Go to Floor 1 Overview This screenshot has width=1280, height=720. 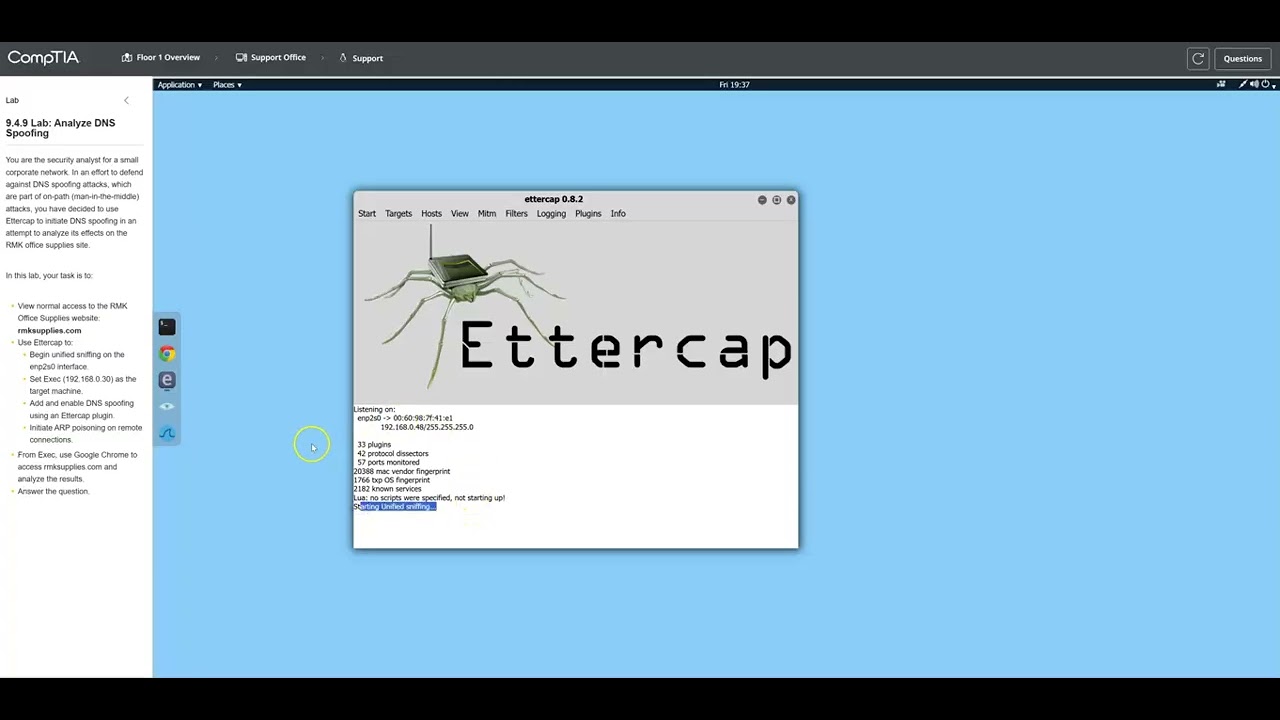[161, 58]
